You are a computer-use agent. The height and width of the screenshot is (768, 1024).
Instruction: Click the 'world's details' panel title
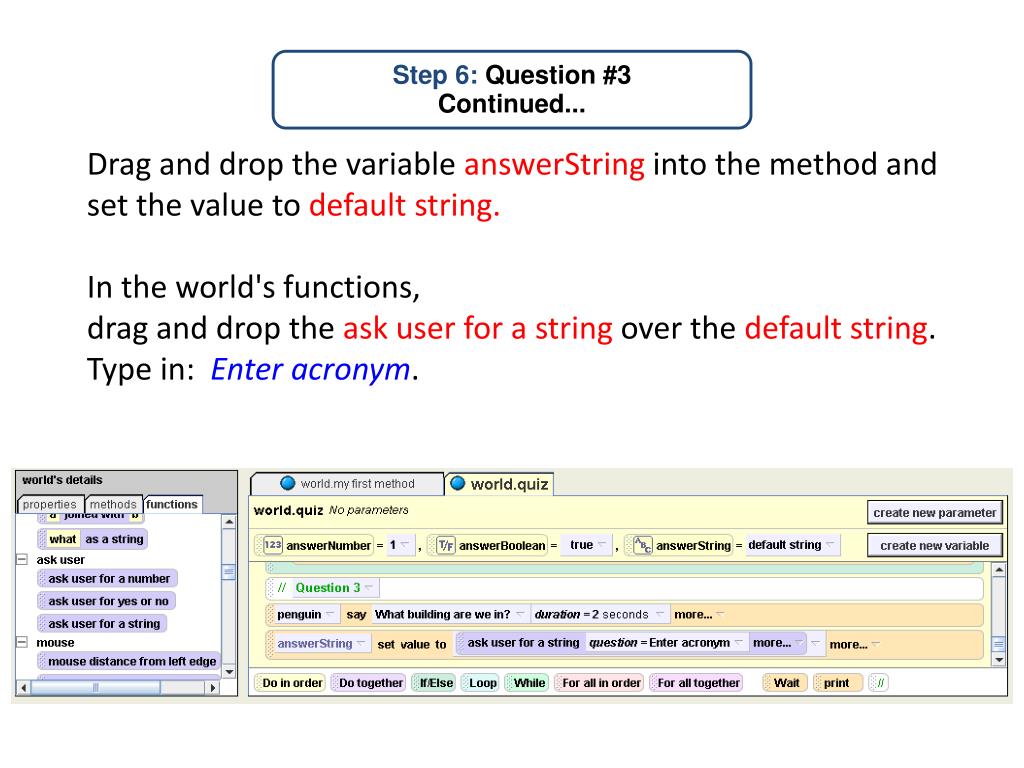62,480
